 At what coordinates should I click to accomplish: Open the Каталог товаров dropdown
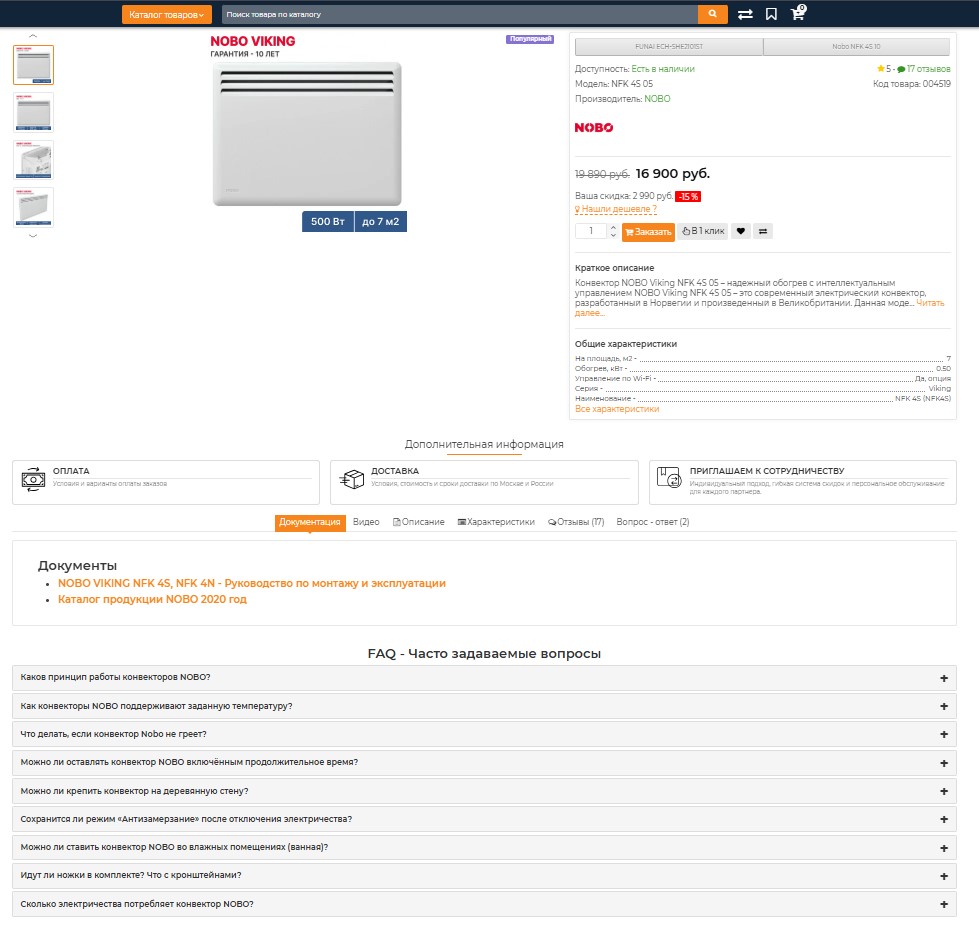pos(167,15)
